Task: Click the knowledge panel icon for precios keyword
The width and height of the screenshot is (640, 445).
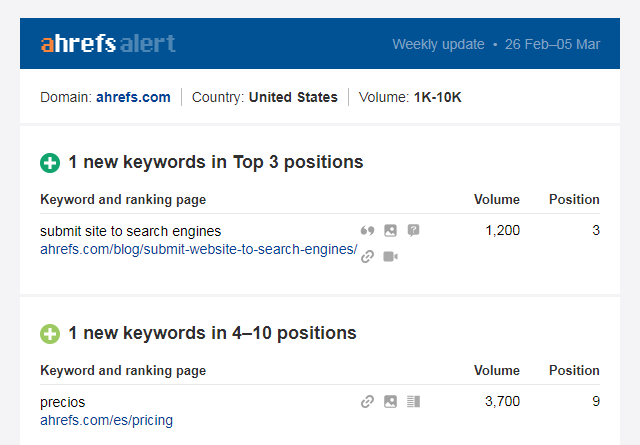Action: click(413, 402)
